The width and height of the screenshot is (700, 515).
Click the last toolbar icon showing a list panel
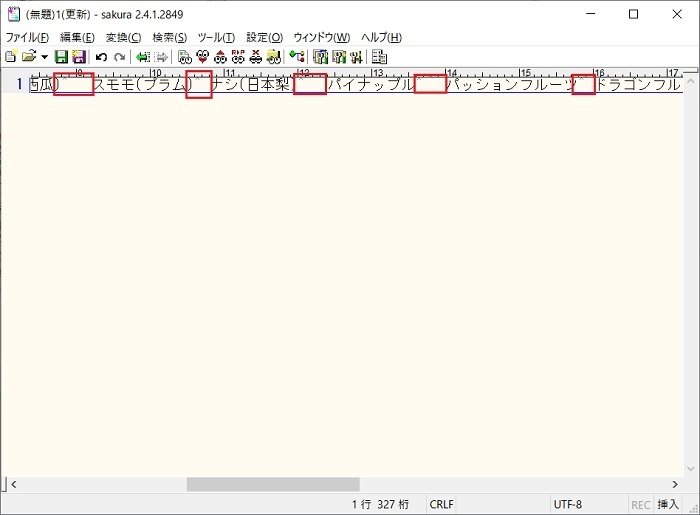379,57
